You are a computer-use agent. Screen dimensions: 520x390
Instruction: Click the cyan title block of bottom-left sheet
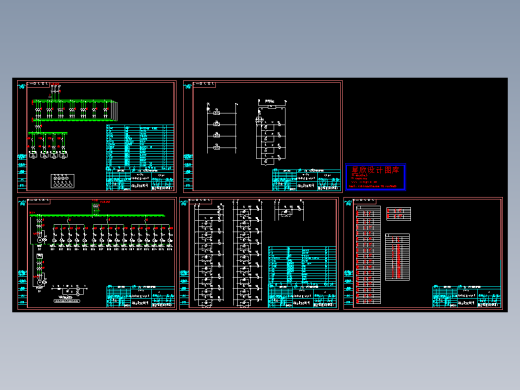(140, 296)
